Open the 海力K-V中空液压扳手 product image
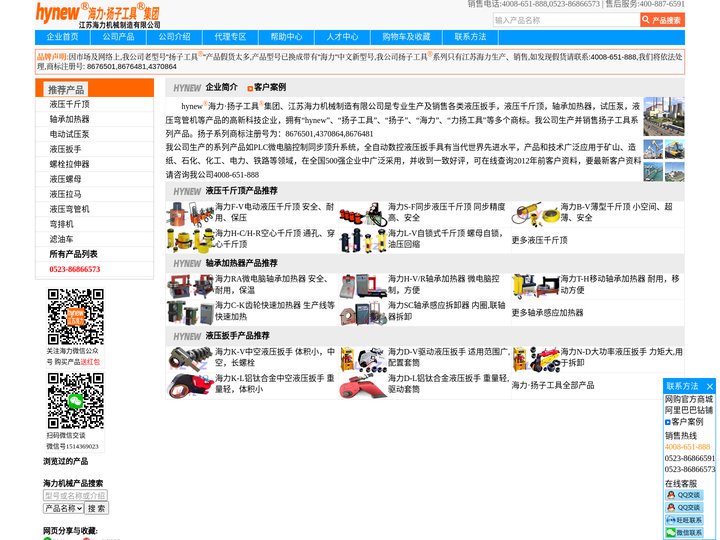Viewport: 720px width, 540px height. (190, 359)
